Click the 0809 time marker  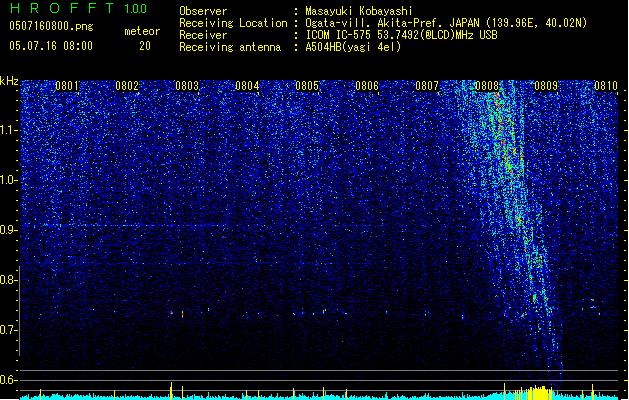click(546, 86)
